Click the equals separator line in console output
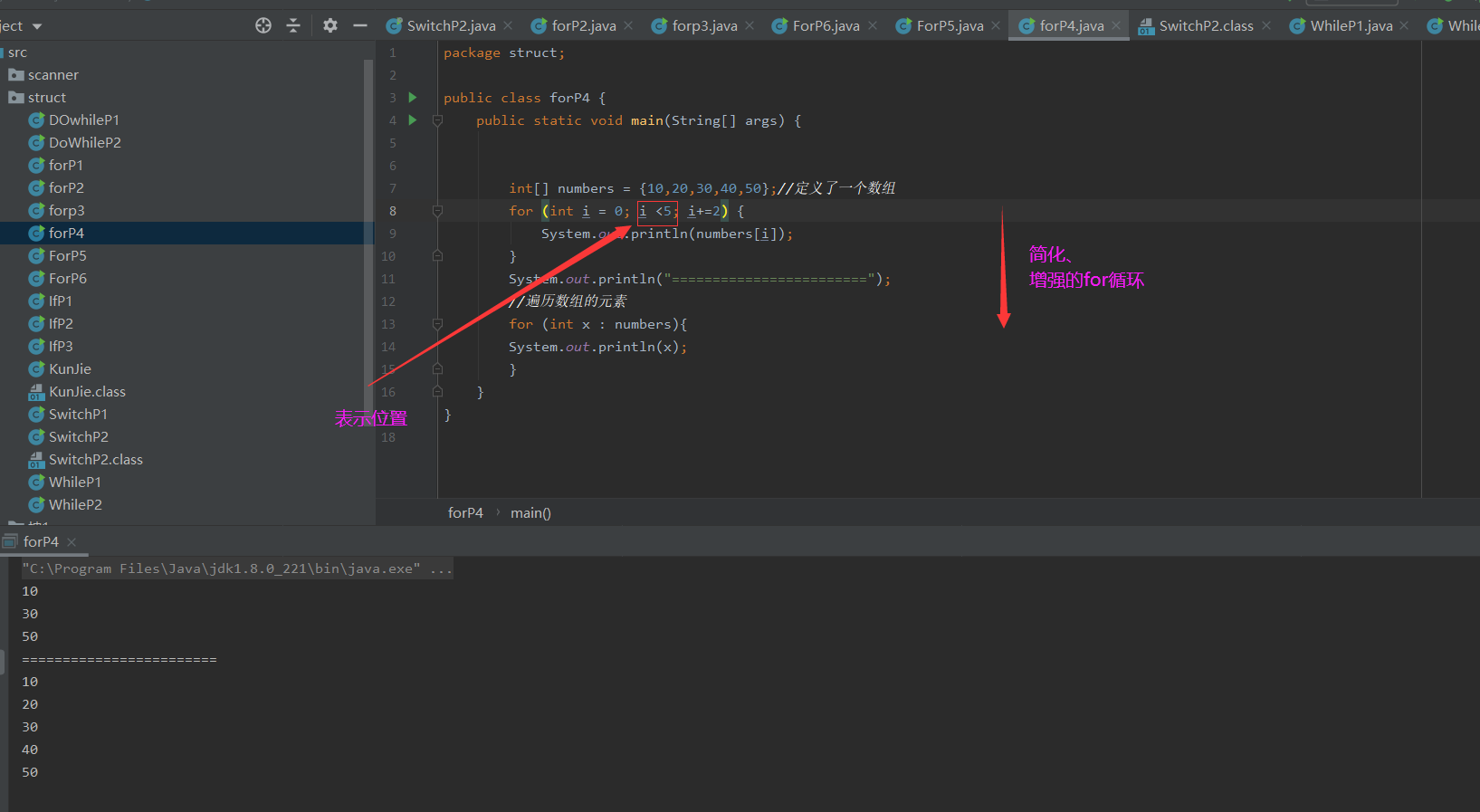1480x812 pixels. pos(119,659)
